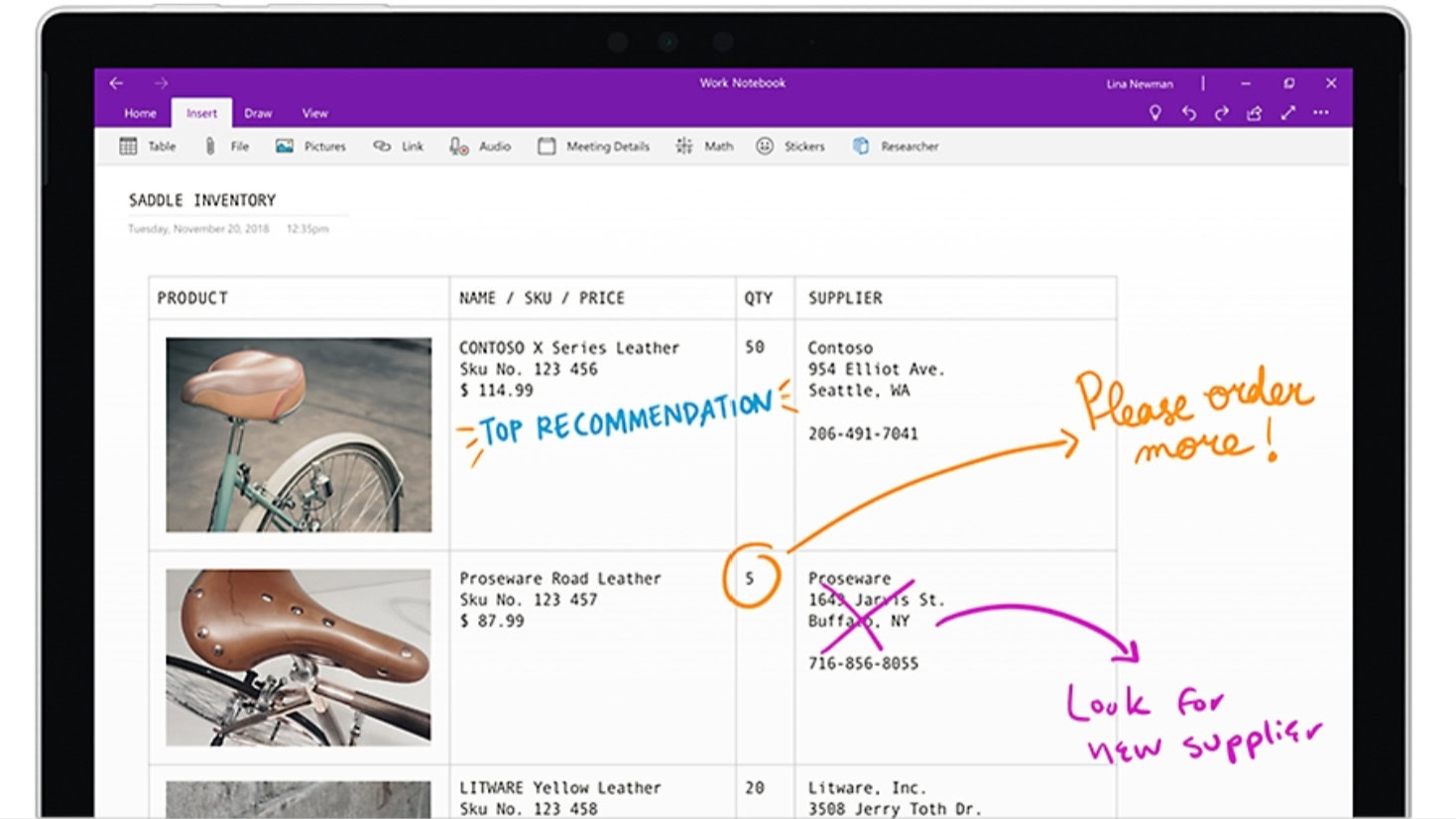1456x819 pixels.
Task: Switch to the Insert tab
Action: coord(201,113)
